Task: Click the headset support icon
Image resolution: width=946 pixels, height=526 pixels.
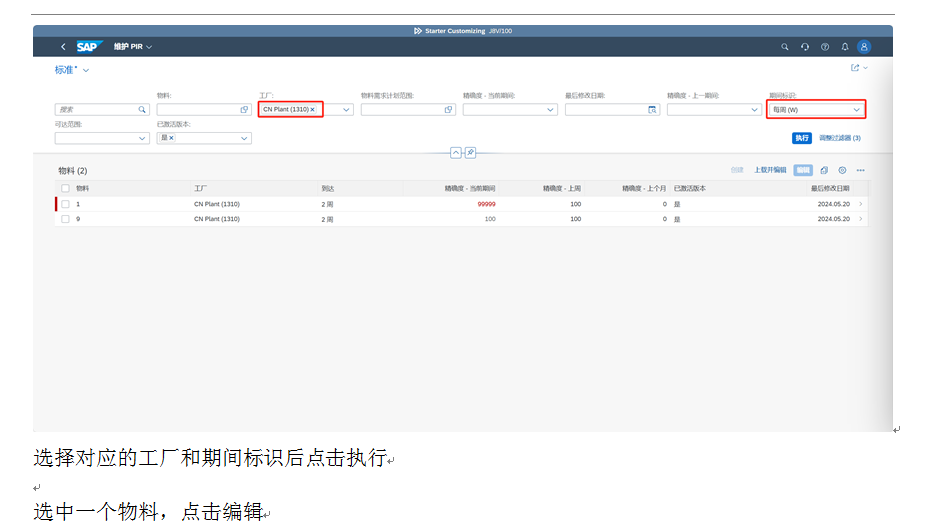Action: (x=805, y=47)
